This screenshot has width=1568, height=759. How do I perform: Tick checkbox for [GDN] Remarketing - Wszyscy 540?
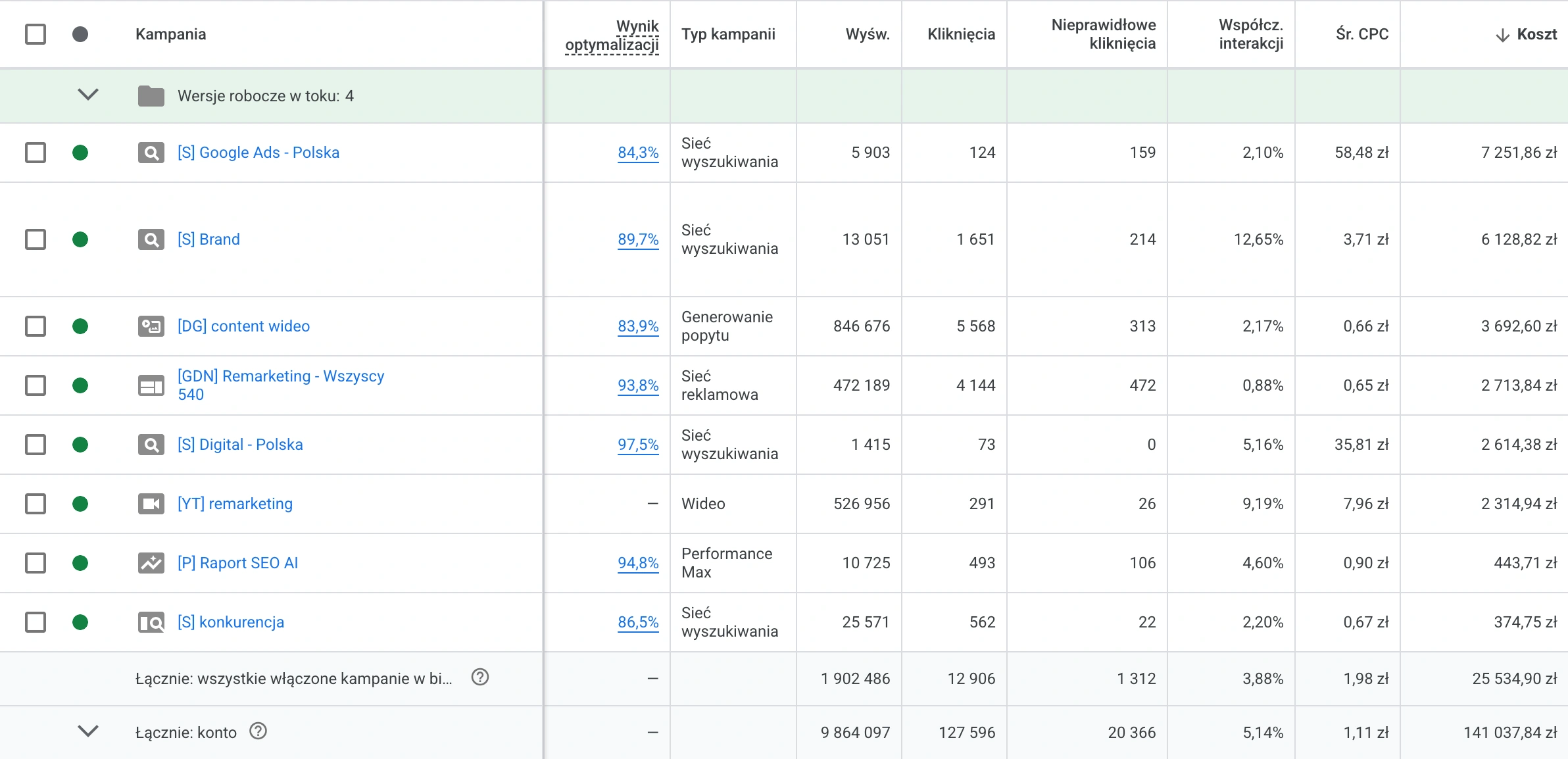[36, 385]
